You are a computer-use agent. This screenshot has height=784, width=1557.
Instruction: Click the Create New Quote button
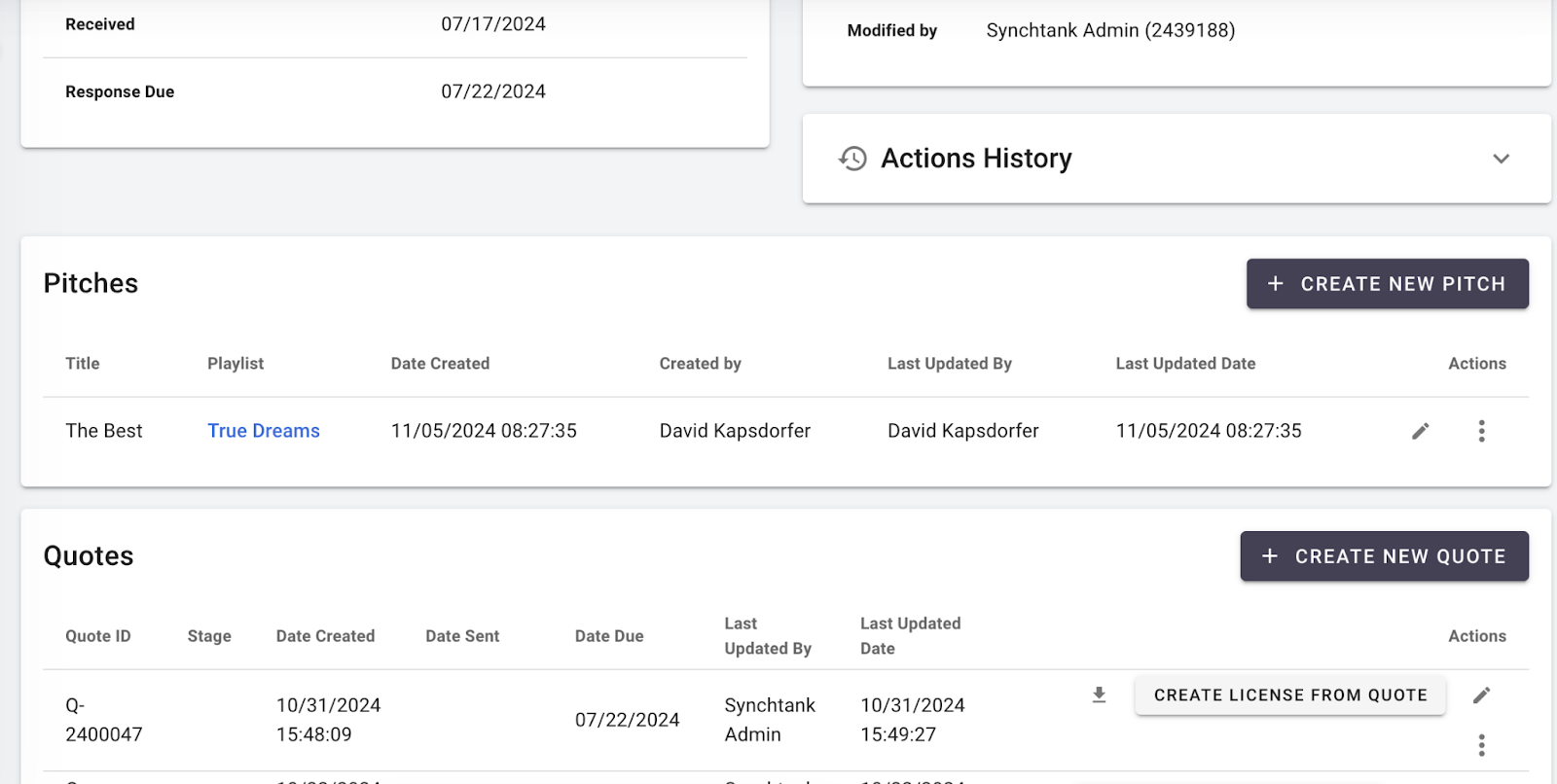(x=1384, y=556)
